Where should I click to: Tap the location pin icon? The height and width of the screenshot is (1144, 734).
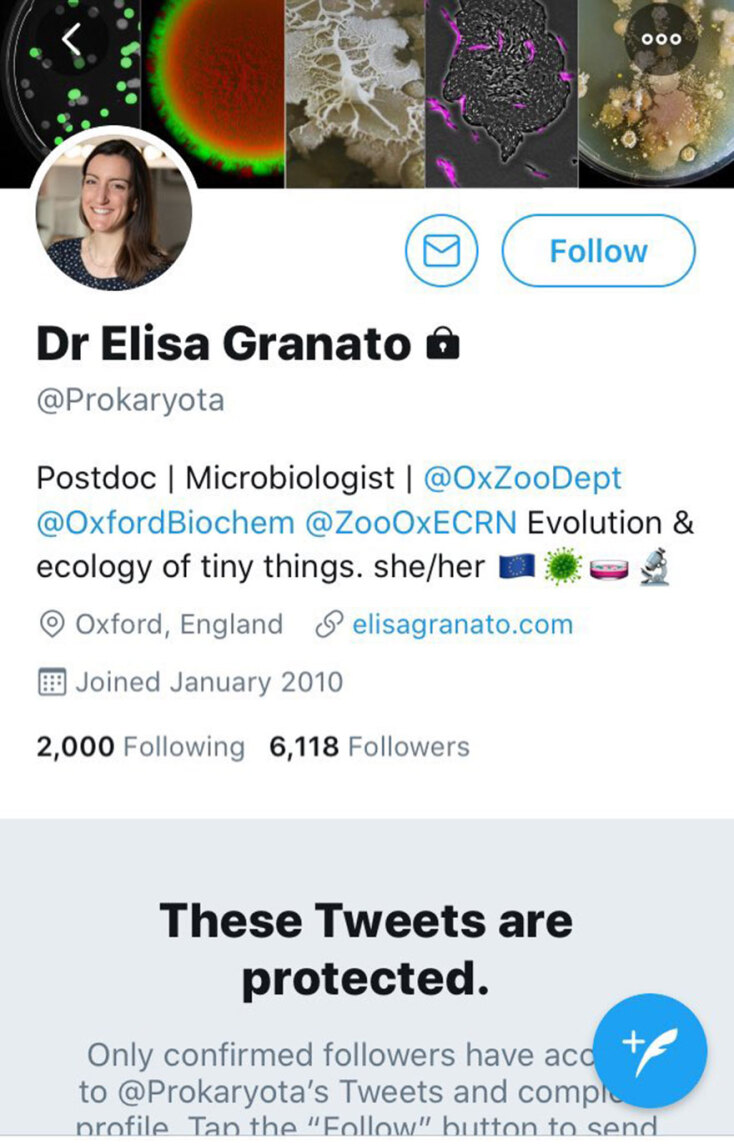(50, 625)
